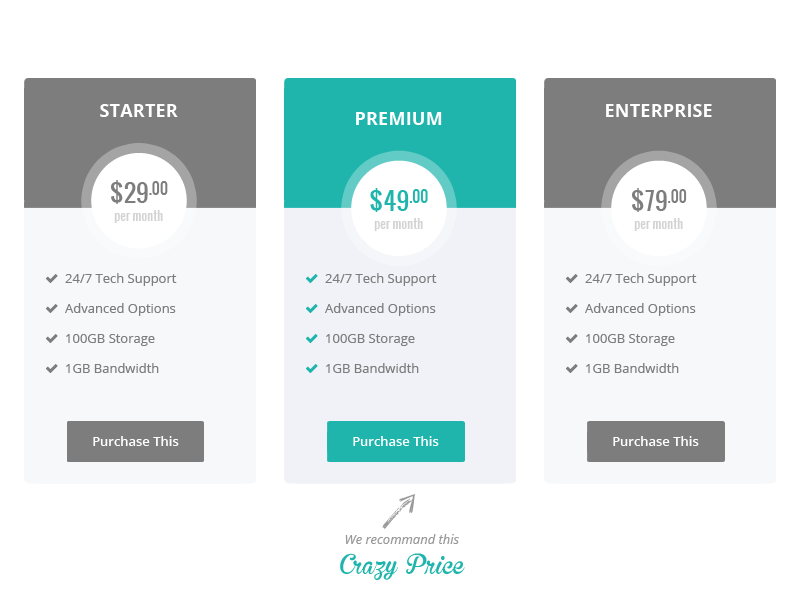Click the checkmark beside Premium's 100GB Storage
800x600 pixels.
[x=311, y=338]
